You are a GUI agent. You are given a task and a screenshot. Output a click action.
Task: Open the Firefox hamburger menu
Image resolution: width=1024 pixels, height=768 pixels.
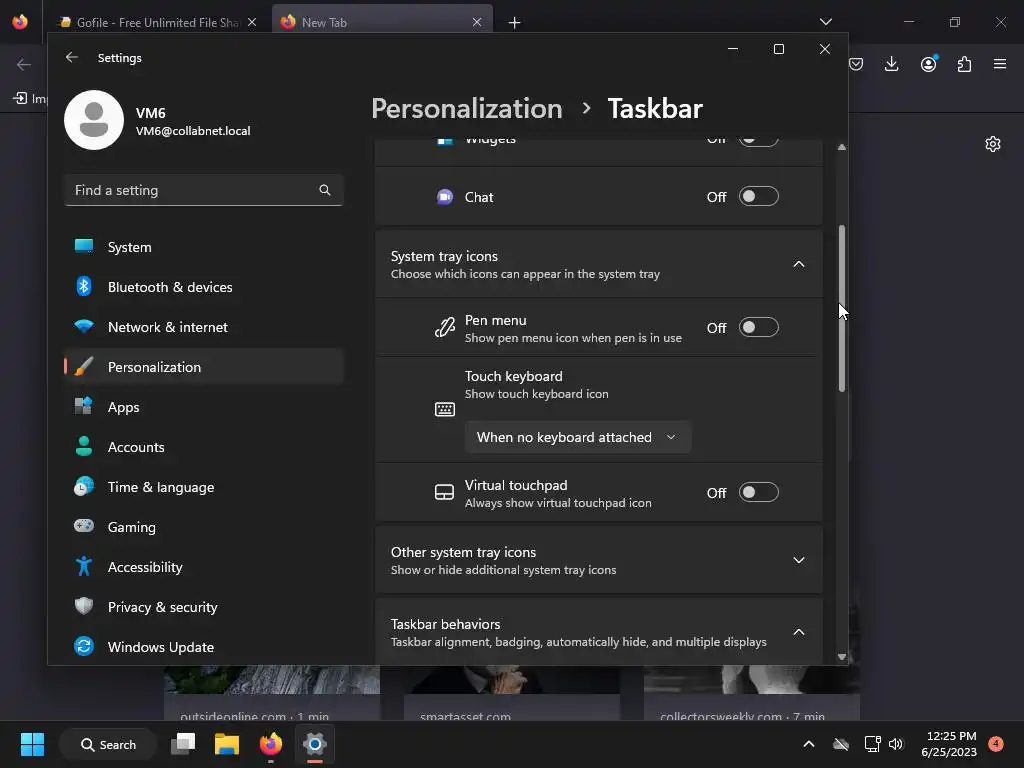click(x=1000, y=64)
